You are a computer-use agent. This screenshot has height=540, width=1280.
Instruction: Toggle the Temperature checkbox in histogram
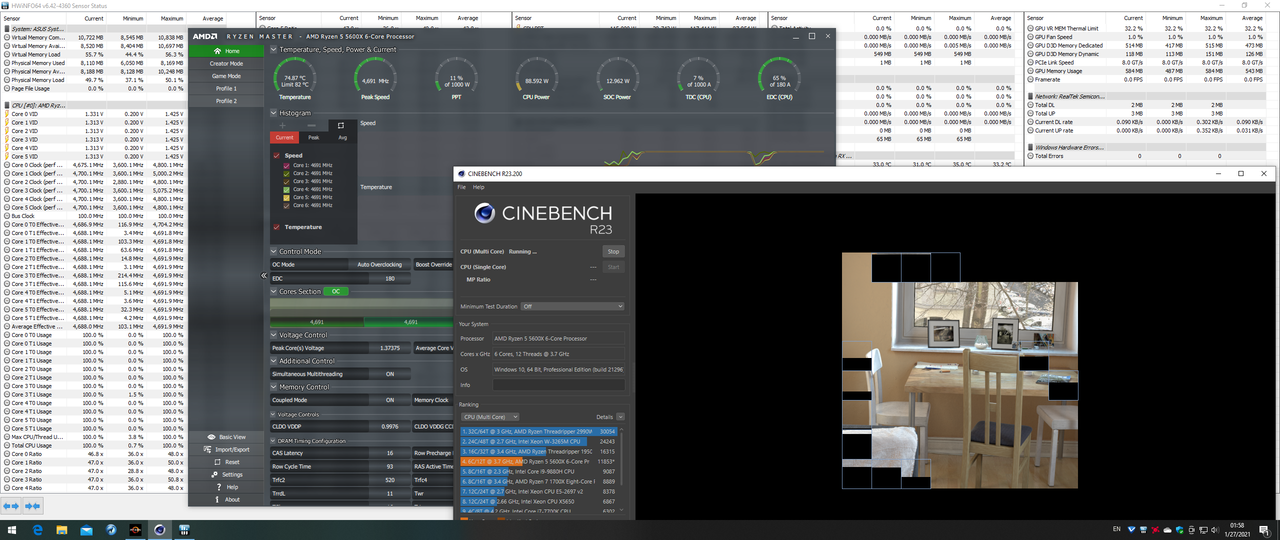click(277, 227)
